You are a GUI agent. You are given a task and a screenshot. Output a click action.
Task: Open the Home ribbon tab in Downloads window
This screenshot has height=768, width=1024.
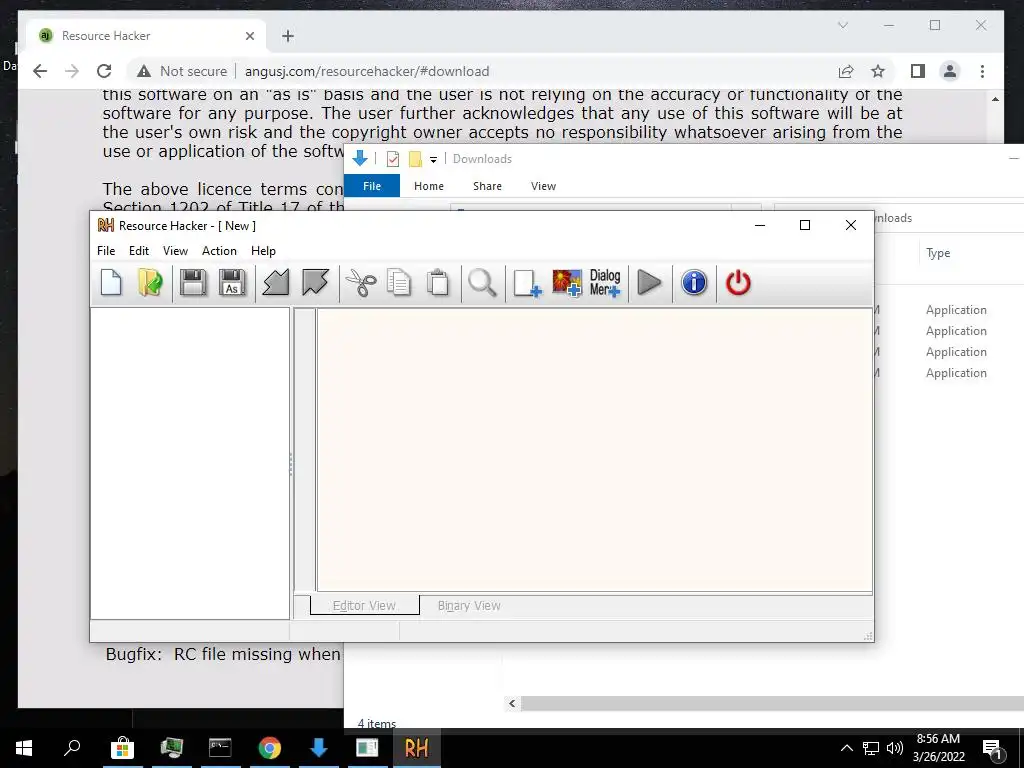[428, 186]
